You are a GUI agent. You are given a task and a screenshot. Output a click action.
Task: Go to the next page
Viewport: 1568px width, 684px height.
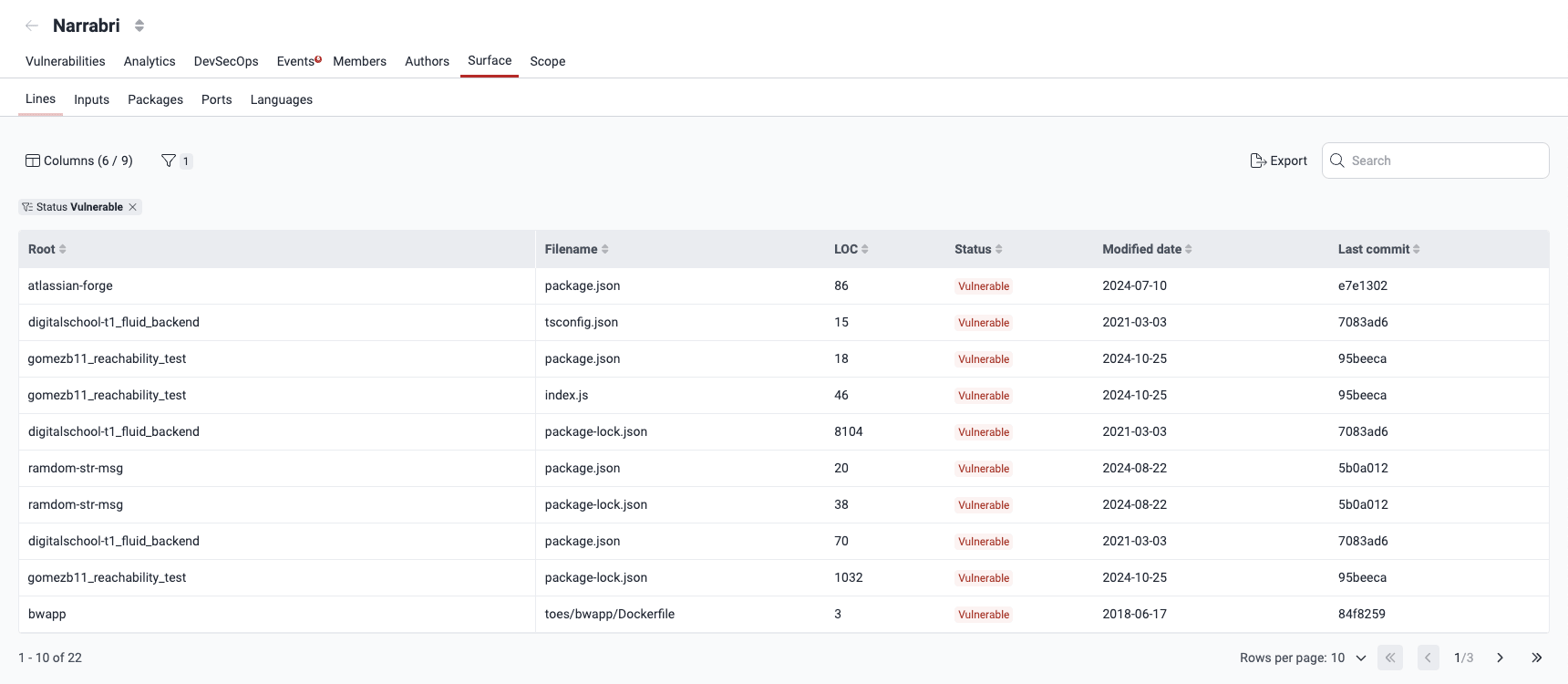pos(1500,658)
